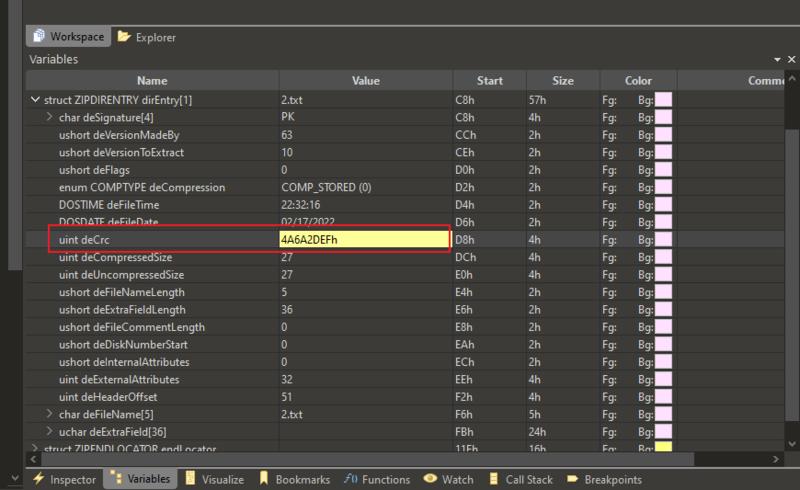Click the pink Bg swatch for deCrc

pyautogui.click(x=663, y=239)
